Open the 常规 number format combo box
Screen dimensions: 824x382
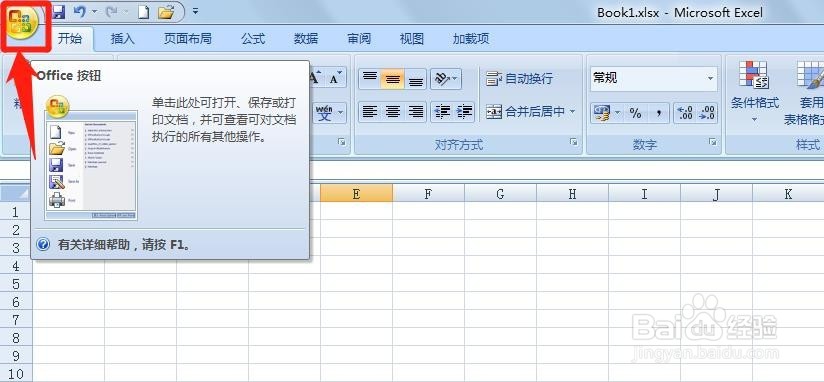(654, 79)
